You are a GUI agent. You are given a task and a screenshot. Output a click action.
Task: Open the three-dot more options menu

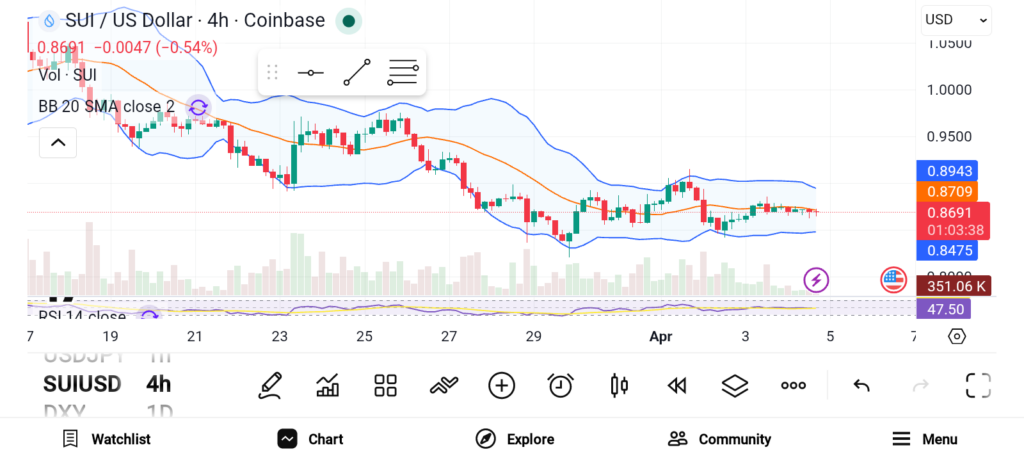pyautogui.click(x=793, y=385)
